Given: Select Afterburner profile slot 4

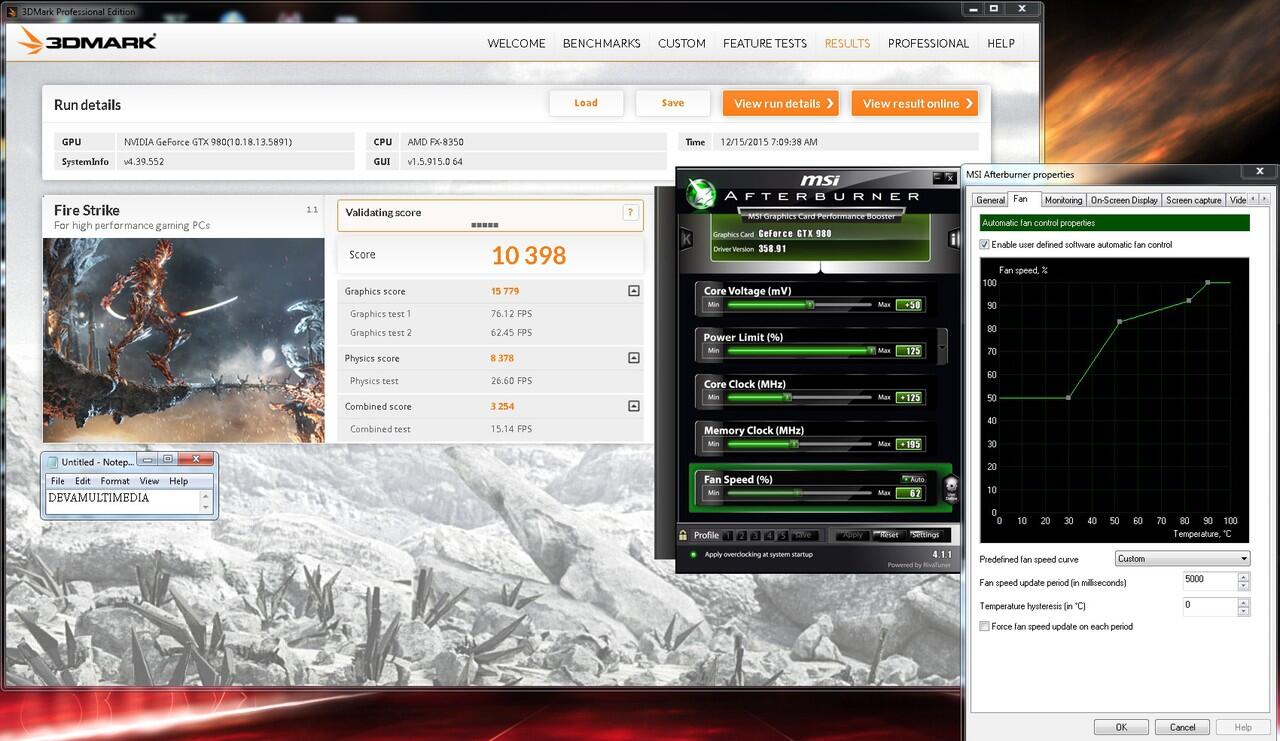Looking at the screenshot, I should click(x=770, y=535).
